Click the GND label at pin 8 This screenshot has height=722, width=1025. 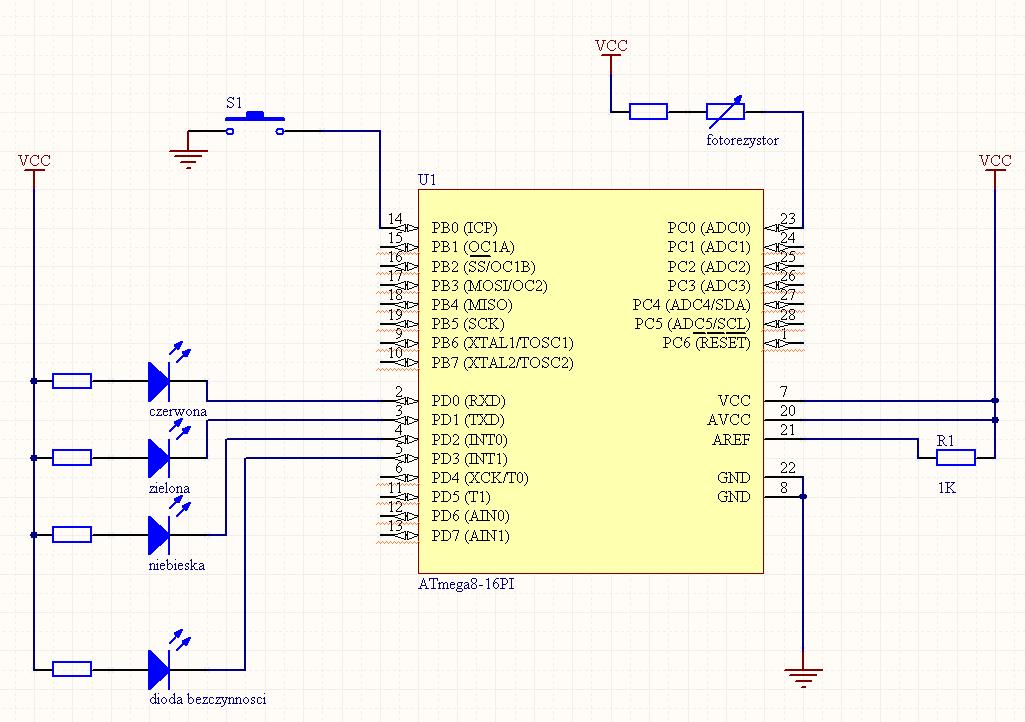click(733, 496)
